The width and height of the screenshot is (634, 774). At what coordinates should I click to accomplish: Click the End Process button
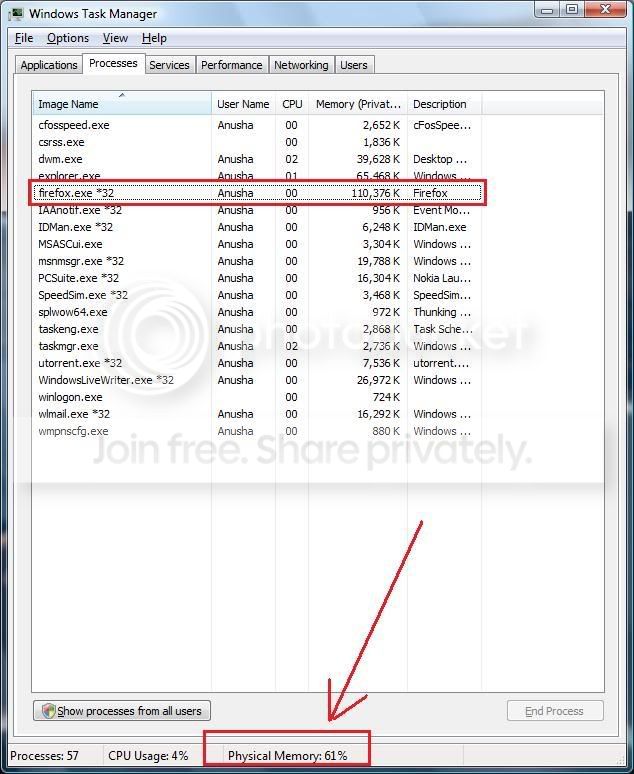click(x=555, y=711)
